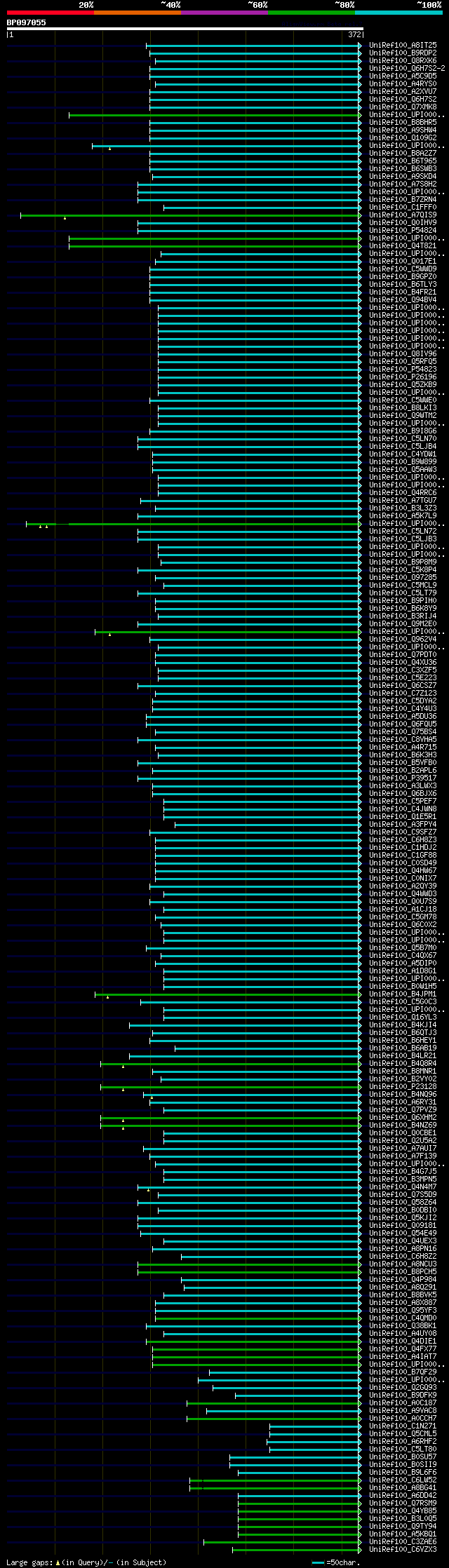Image resolution: width=449 pixels, height=1568 pixels.
Task: Click label UniRef100_Q4RRC6
Action: tap(403, 492)
